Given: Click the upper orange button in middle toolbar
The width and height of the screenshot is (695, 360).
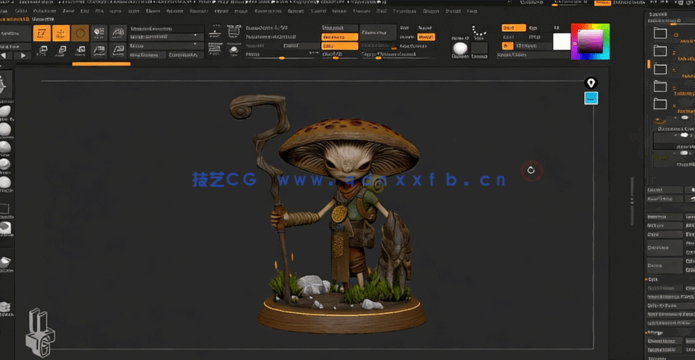Looking at the screenshot, I should click(x=340, y=37).
